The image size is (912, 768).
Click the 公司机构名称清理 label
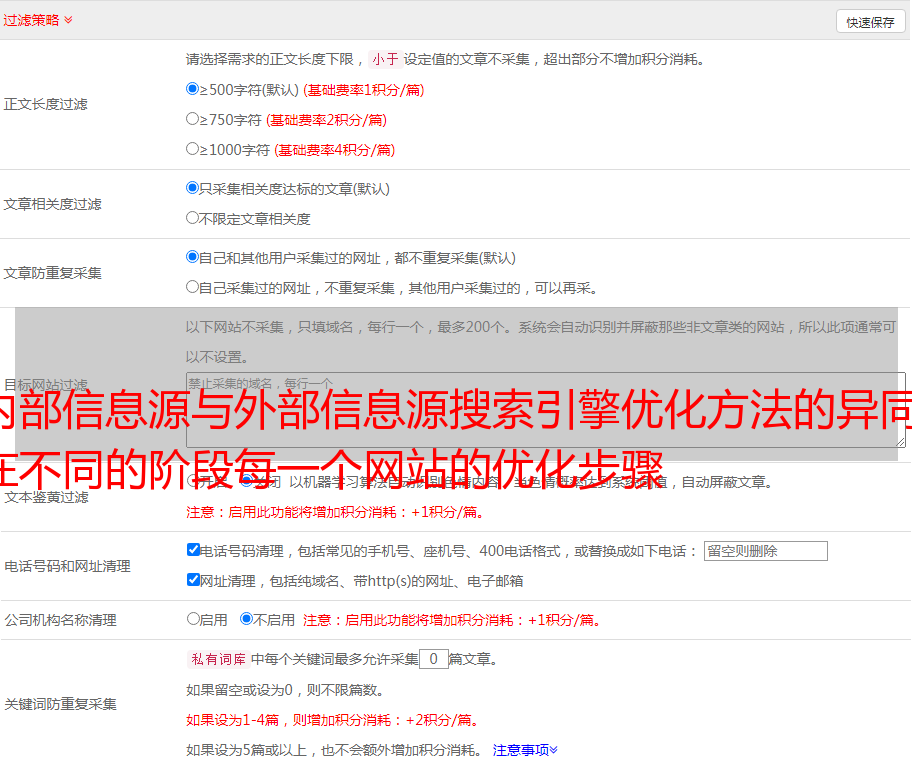click(60, 620)
